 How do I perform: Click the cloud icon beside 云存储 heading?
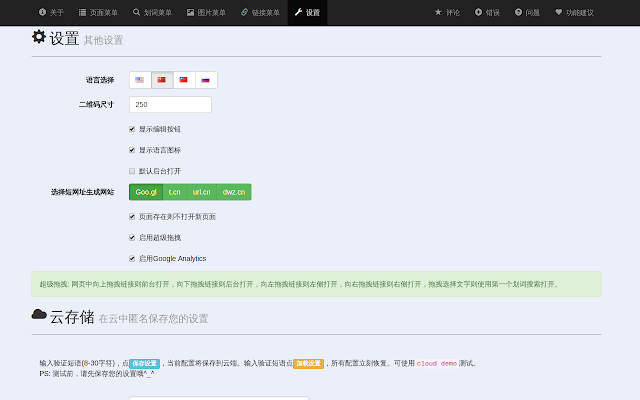pyautogui.click(x=39, y=314)
